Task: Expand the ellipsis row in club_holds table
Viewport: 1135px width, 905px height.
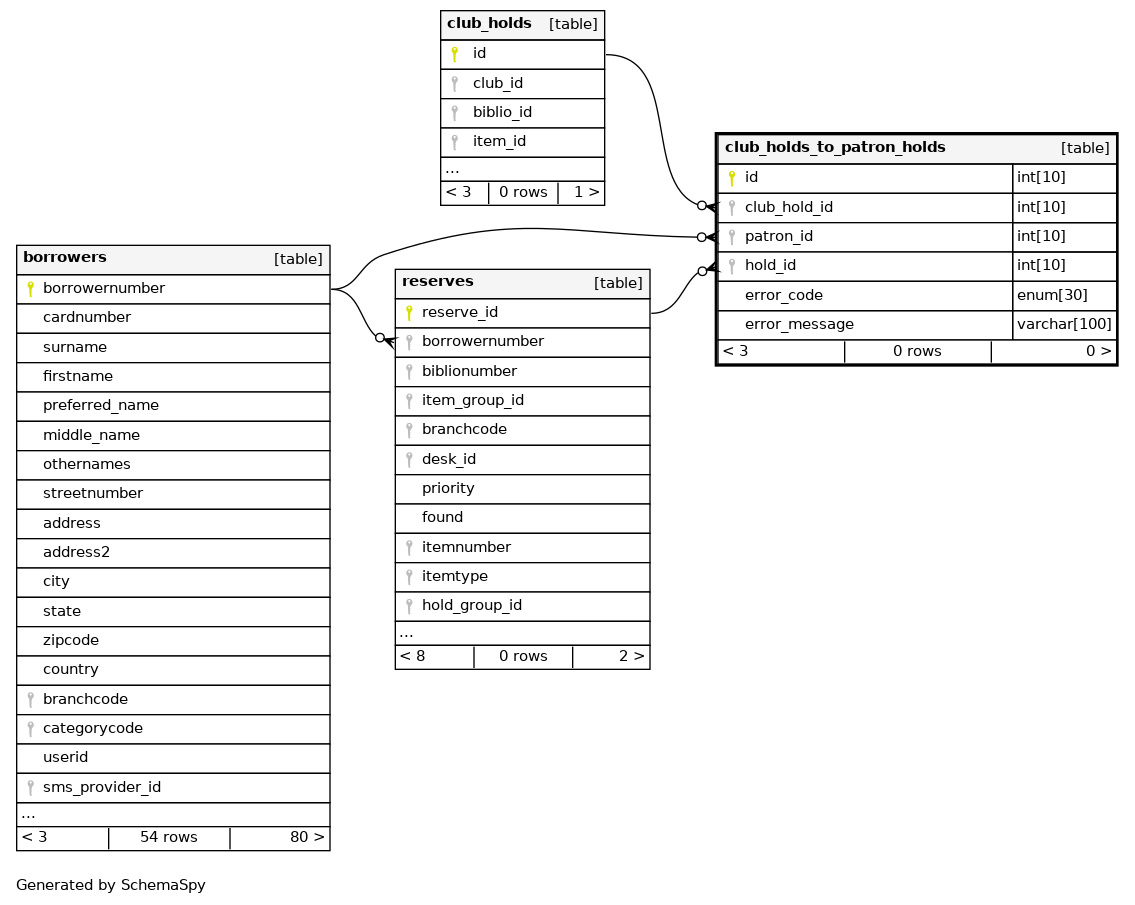Action: pos(452,169)
